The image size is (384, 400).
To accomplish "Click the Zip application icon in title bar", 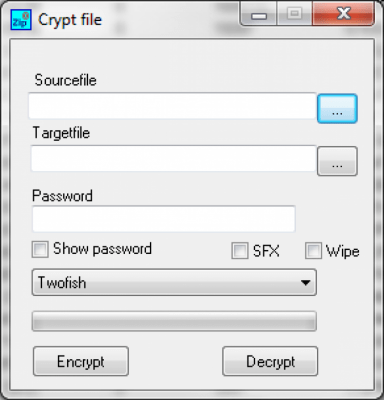I will click(21, 20).
